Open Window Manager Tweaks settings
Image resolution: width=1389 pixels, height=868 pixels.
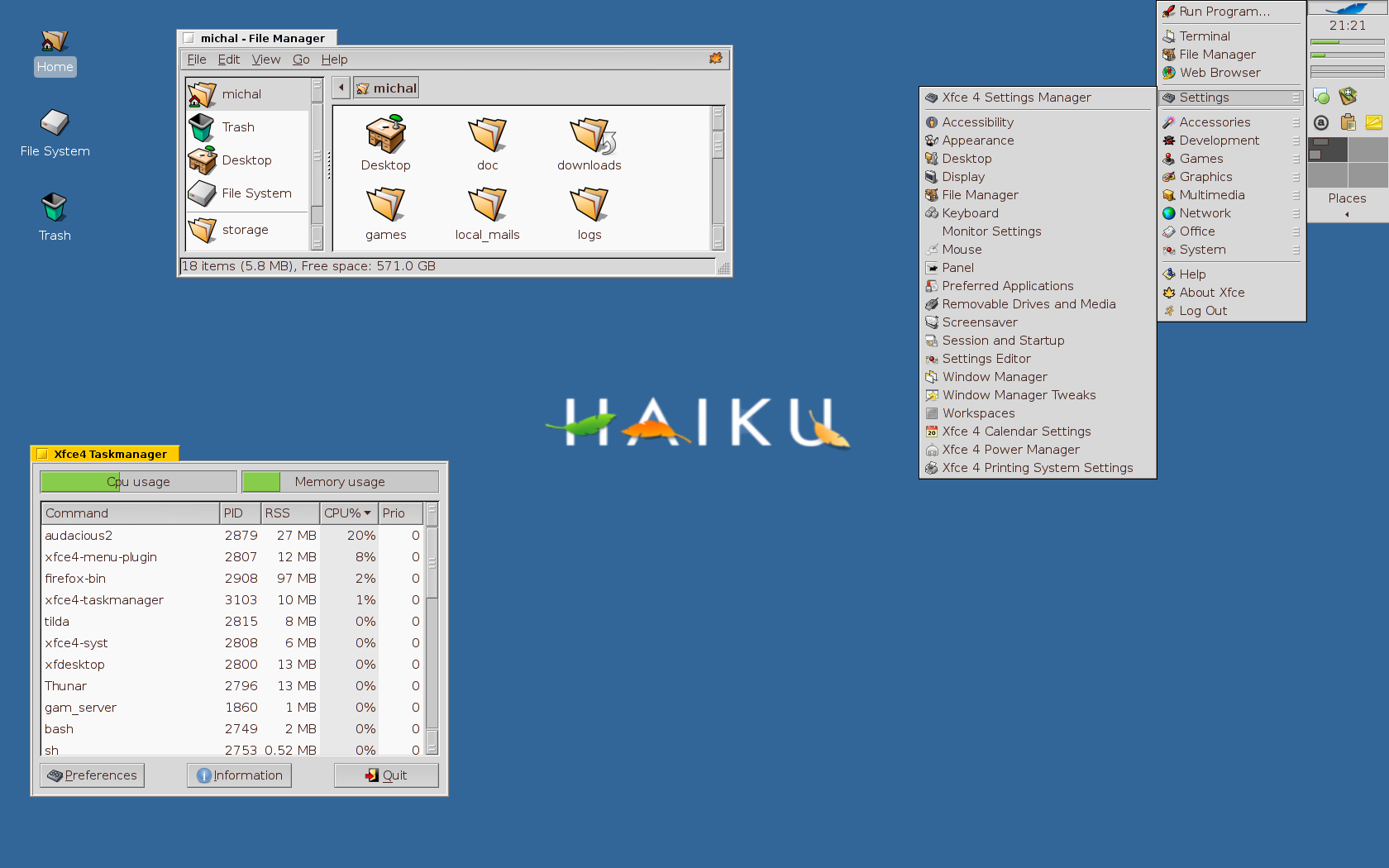coord(1038,395)
